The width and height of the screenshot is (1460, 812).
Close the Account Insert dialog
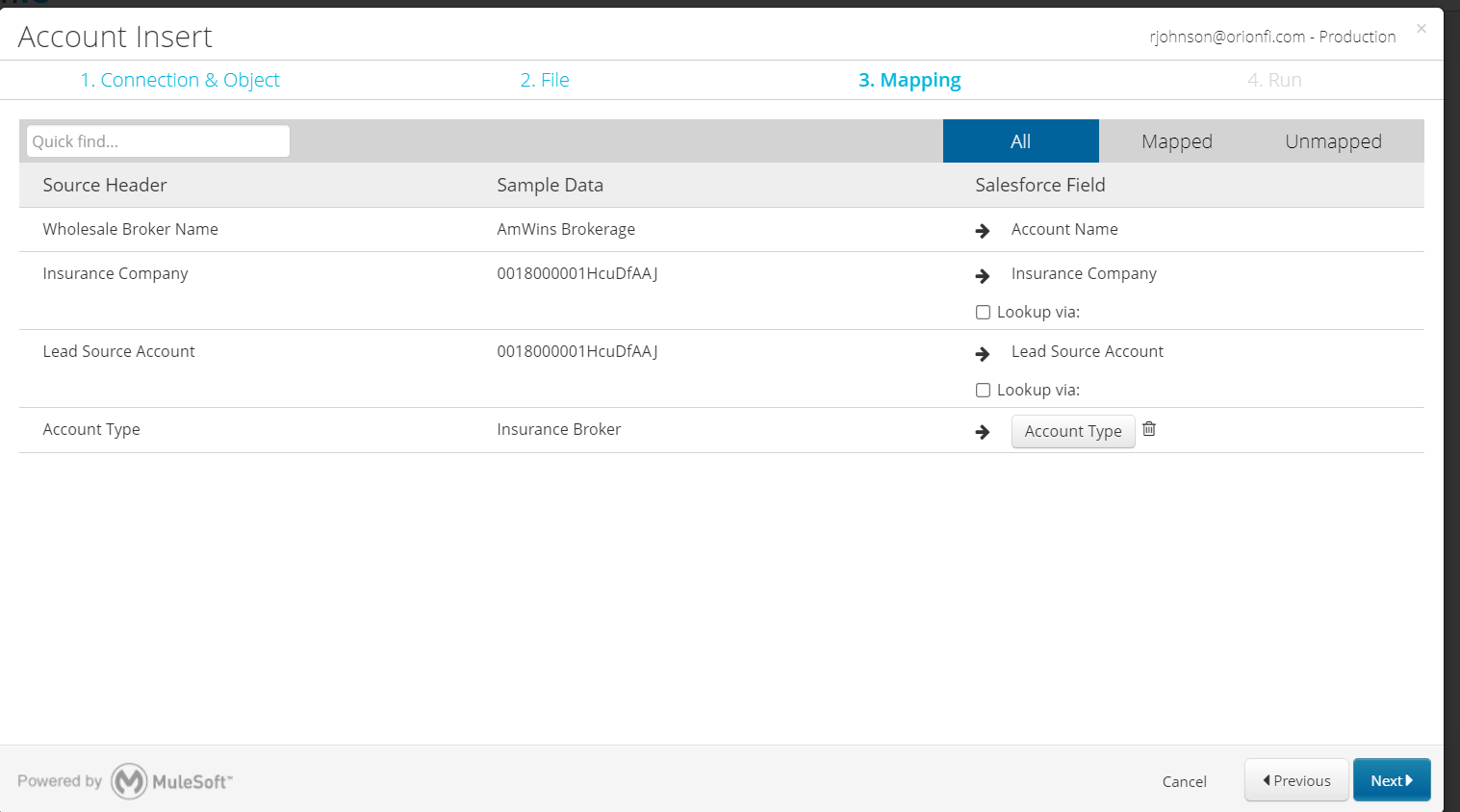[x=1422, y=29]
